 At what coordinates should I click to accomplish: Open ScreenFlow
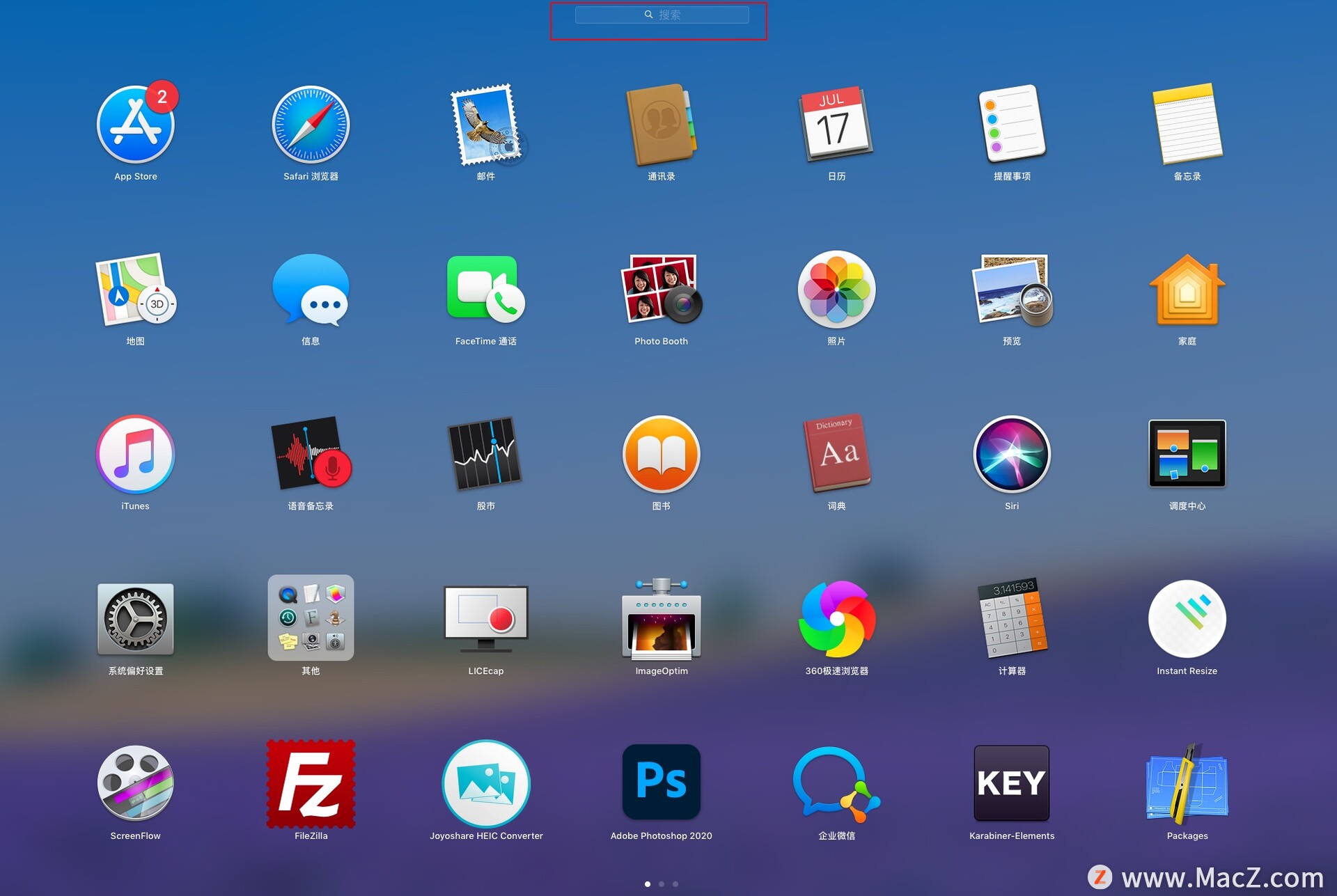(x=136, y=783)
